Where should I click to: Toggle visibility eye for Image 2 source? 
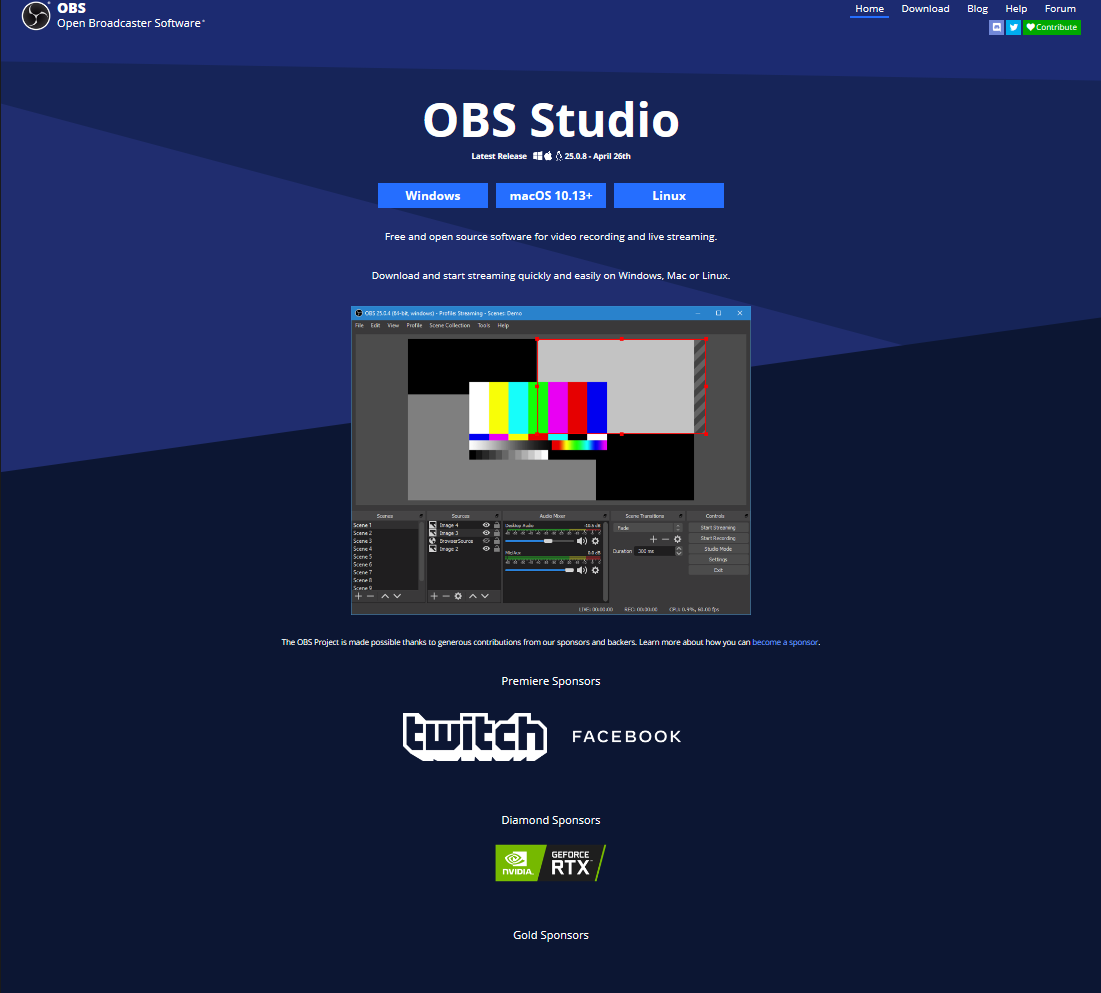coord(486,548)
